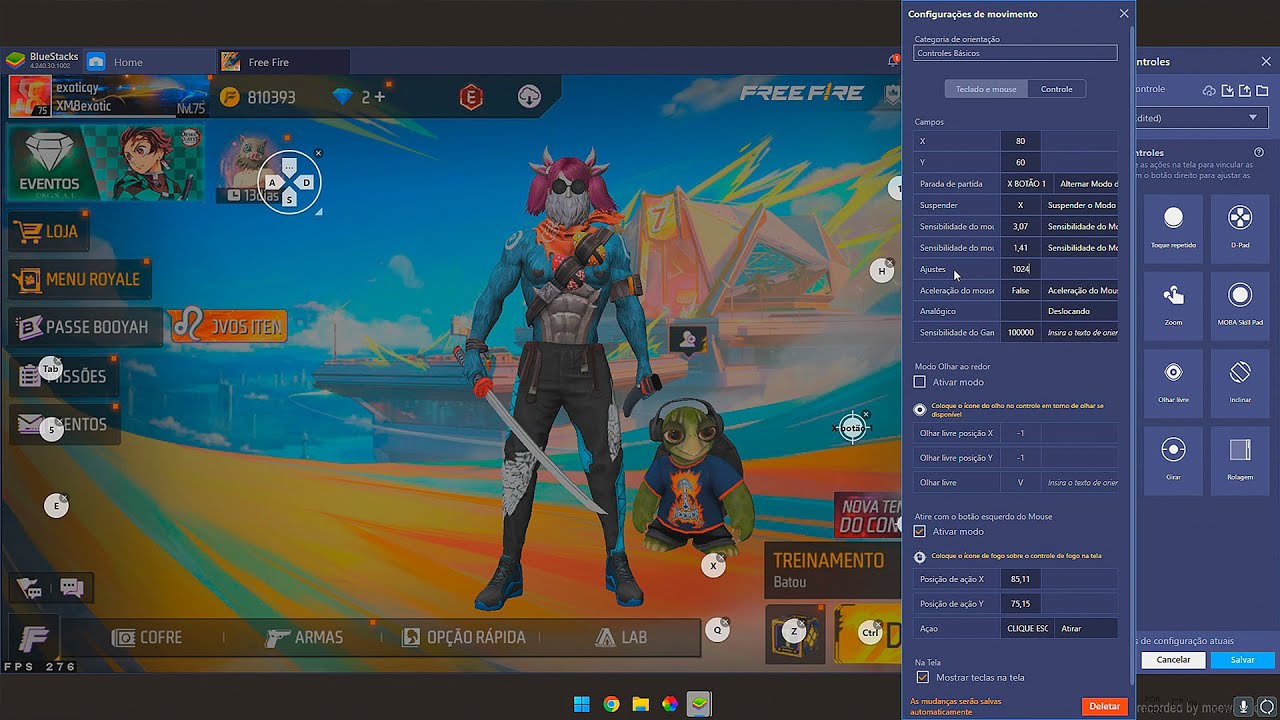This screenshot has height=720, width=1280.
Task: Click the H key overlay
Action: [882, 271]
